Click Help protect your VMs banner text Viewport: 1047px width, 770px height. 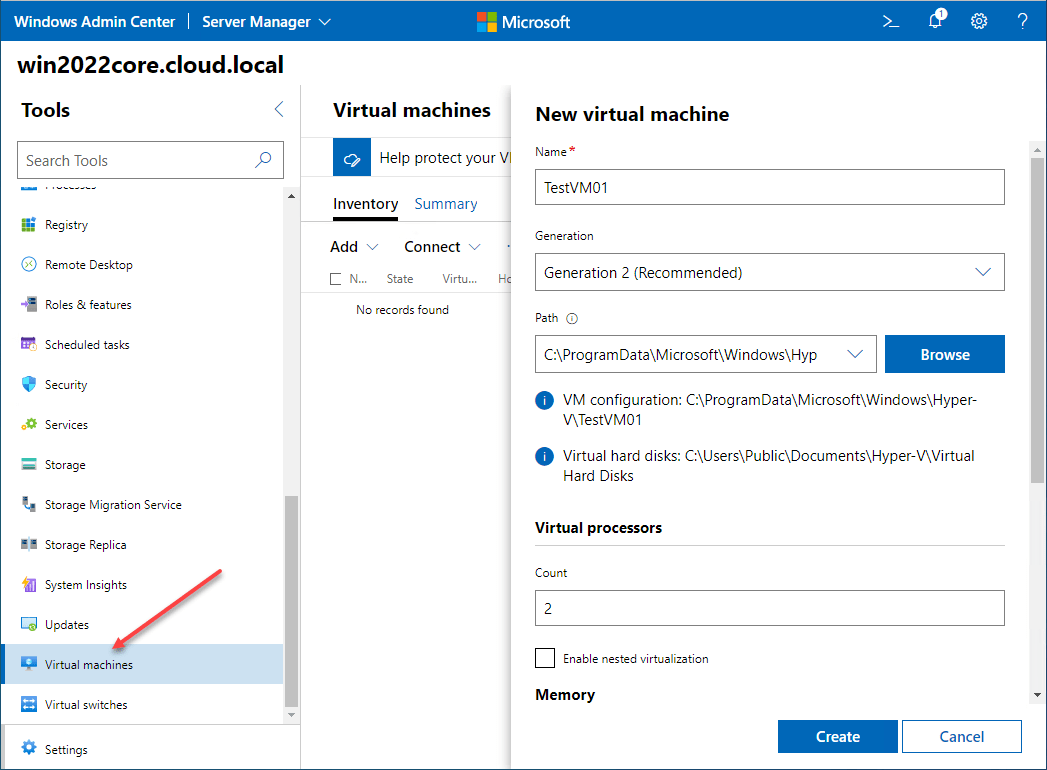coord(445,158)
